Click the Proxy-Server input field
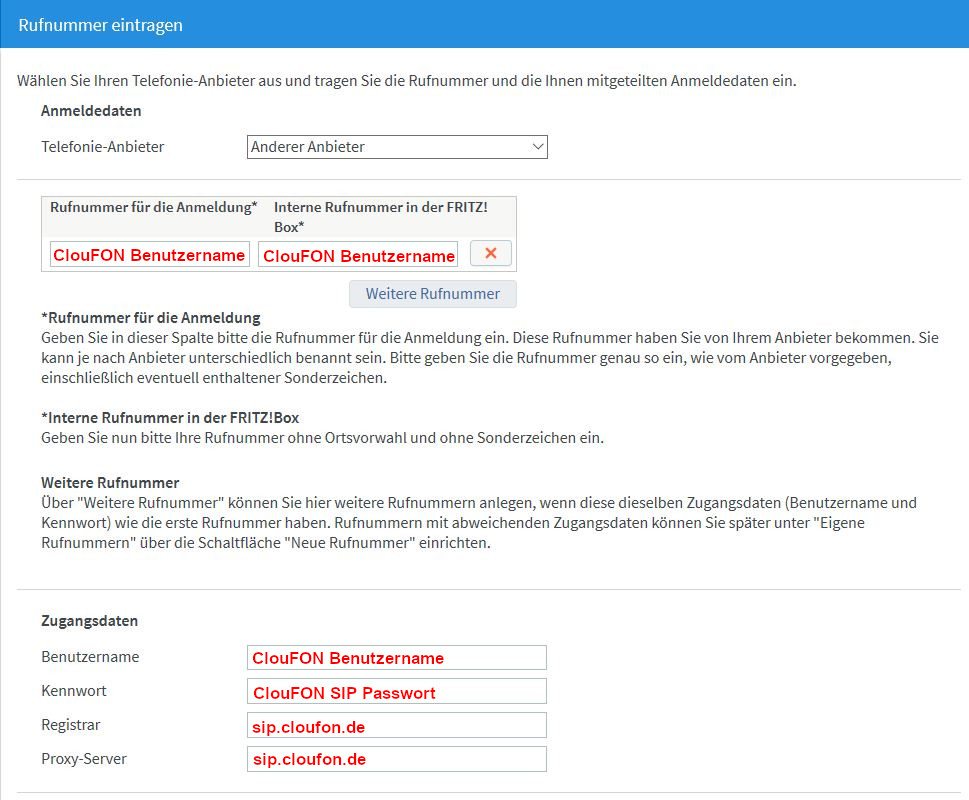This screenshot has width=969, height=800. (x=397, y=759)
